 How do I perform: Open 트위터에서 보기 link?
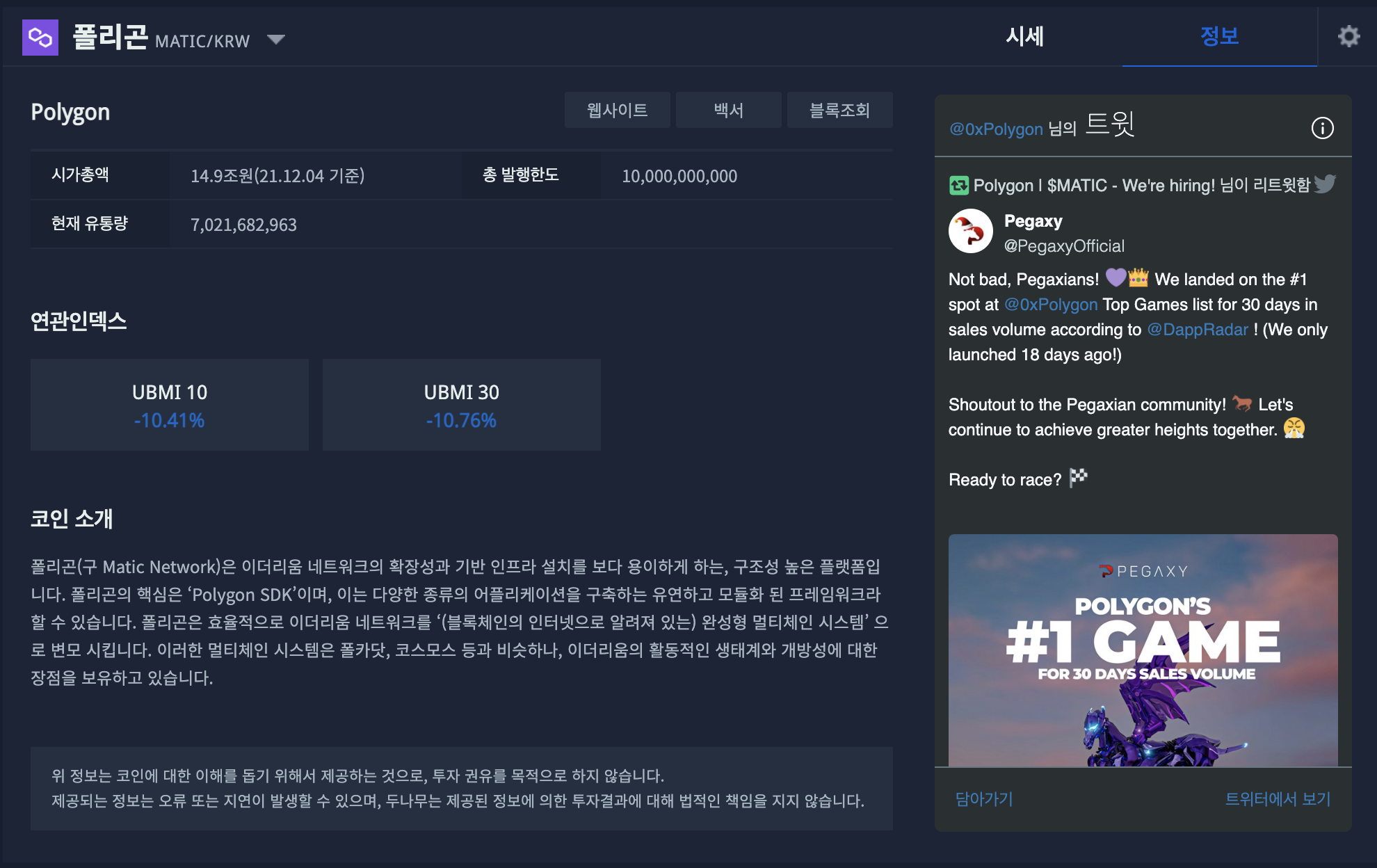tap(1278, 799)
